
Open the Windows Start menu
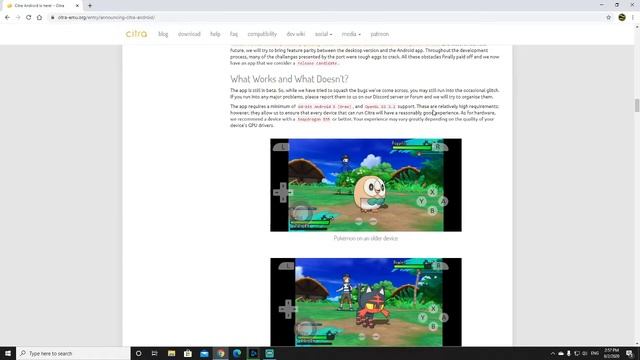[x=8, y=353]
